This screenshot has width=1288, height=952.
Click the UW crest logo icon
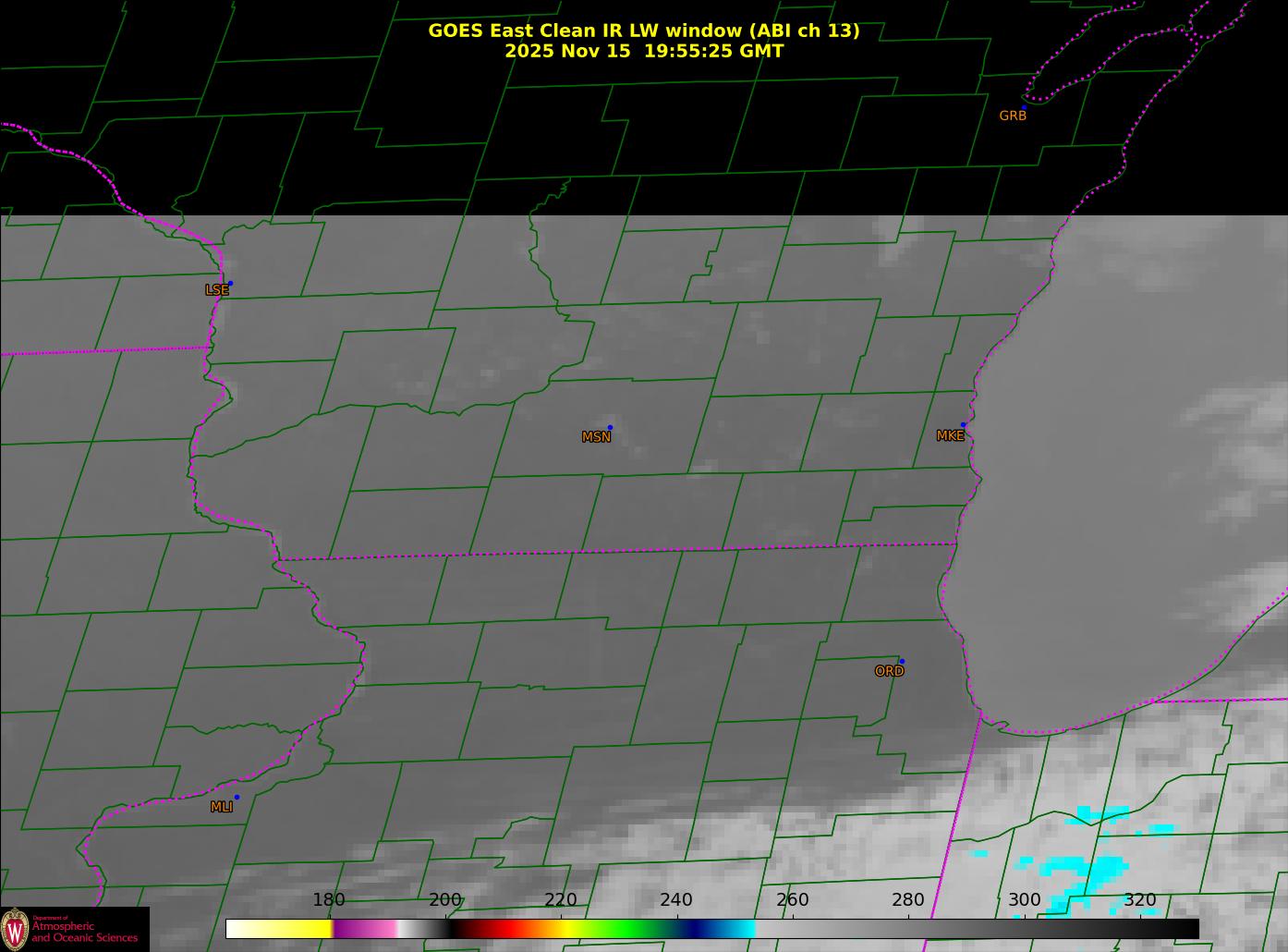point(15,929)
